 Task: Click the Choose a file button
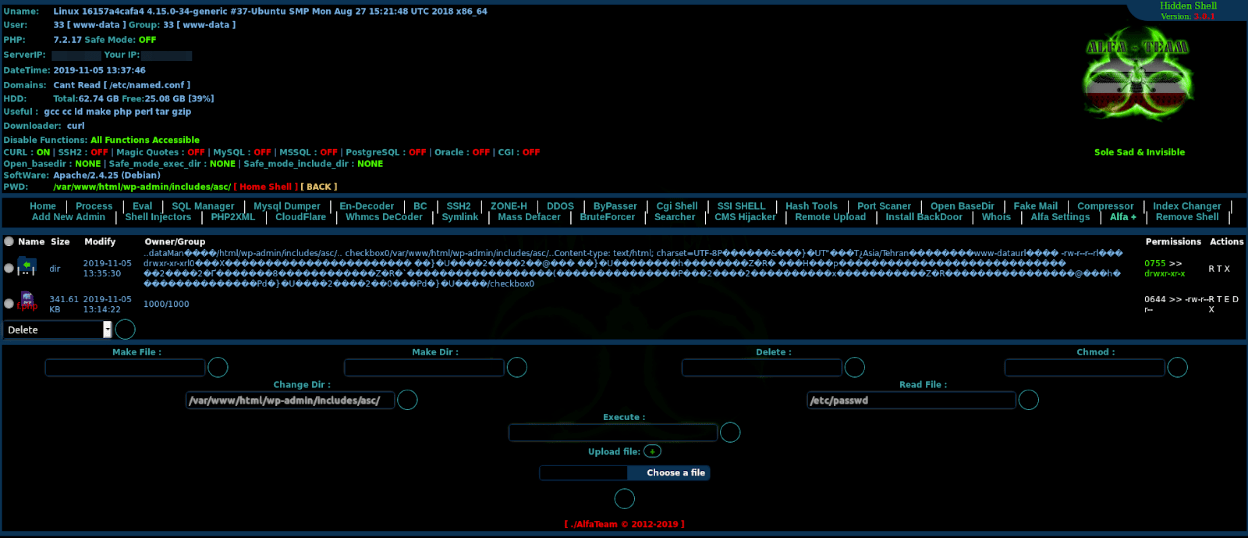[676, 473]
